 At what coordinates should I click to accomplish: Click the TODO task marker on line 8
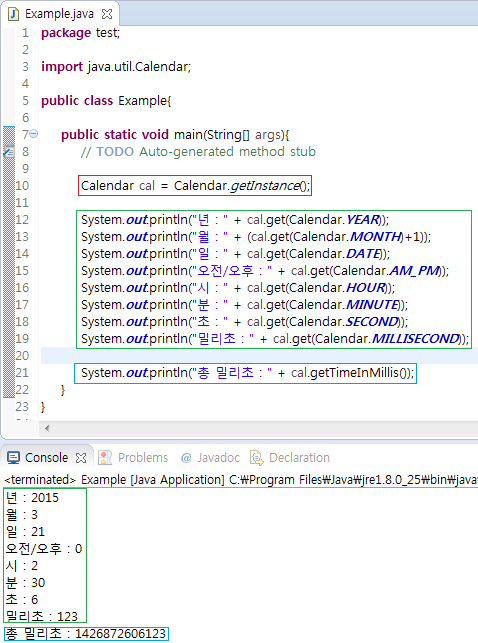pos(9,152)
